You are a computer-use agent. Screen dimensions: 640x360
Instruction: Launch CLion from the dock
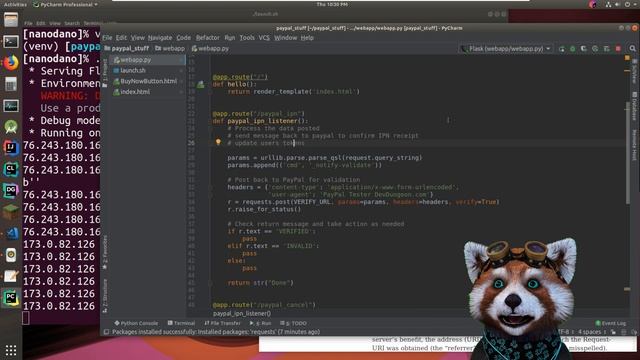point(11,169)
